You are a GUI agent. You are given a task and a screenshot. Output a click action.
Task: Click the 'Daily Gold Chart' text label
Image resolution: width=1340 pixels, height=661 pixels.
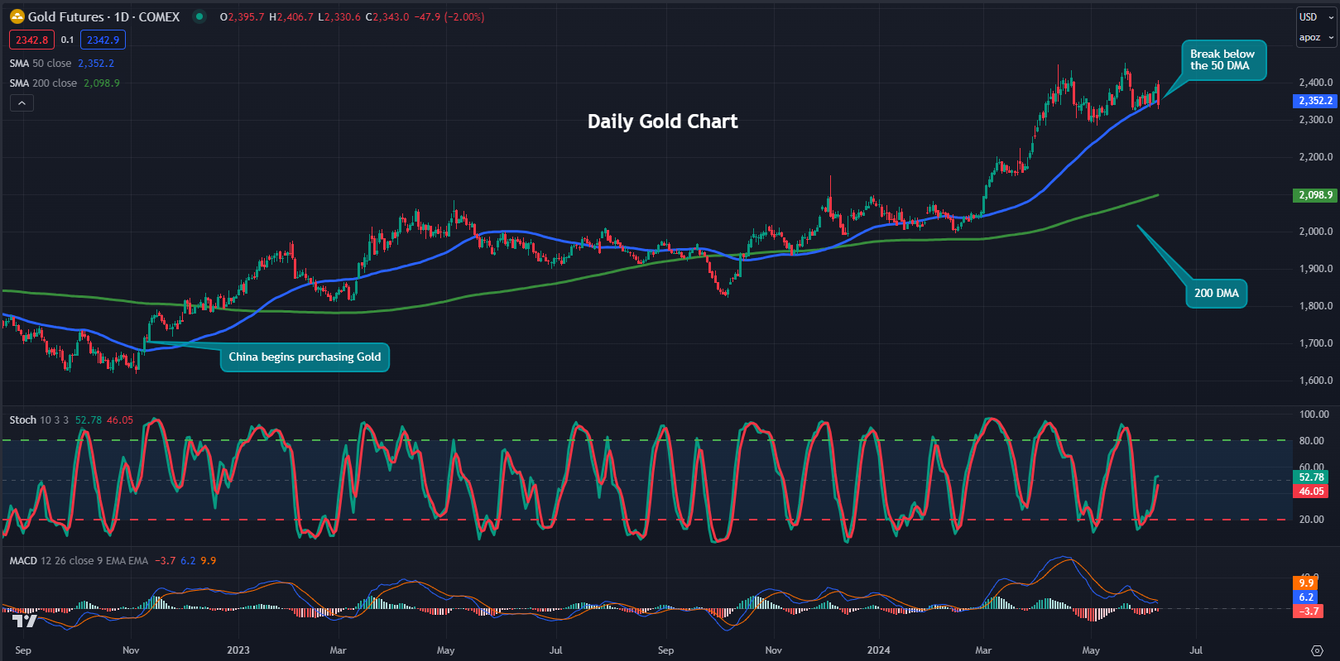(662, 122)
